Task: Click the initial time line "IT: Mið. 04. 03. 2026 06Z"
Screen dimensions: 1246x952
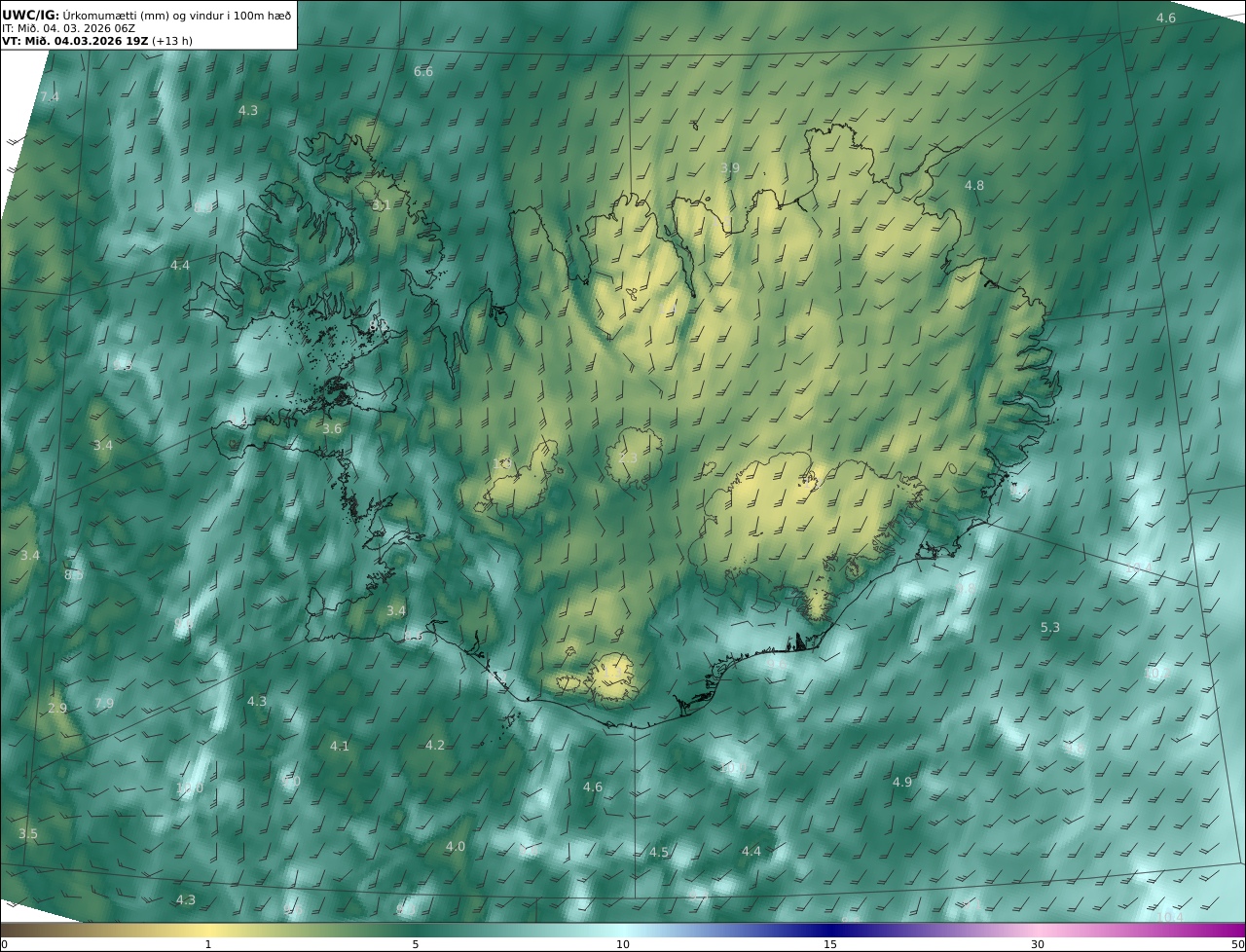Action: (x=69, y=28)
